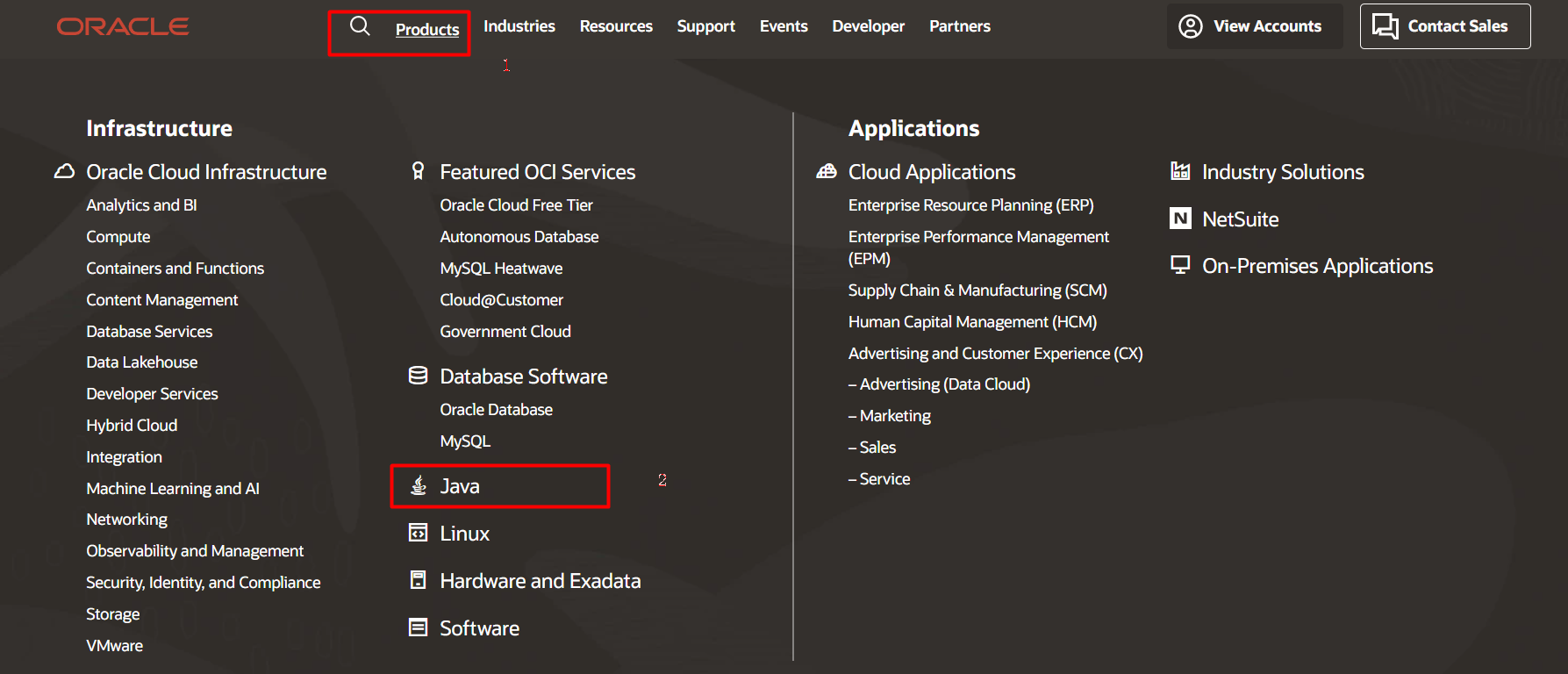This screenshot has width=1568, height=674.
Task: Go to Advertising (Data Cloud)
Action: click(940, 384)
